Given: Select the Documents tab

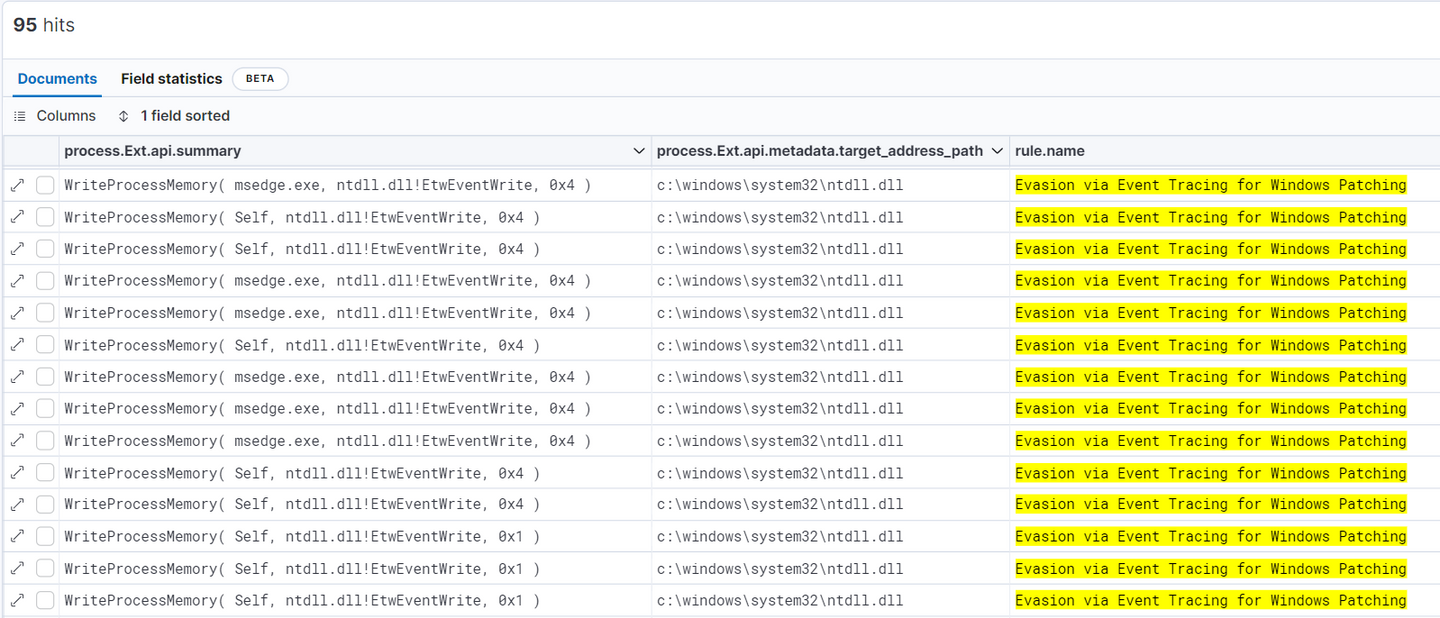Looking at the screenshot, I should (57, 78).
